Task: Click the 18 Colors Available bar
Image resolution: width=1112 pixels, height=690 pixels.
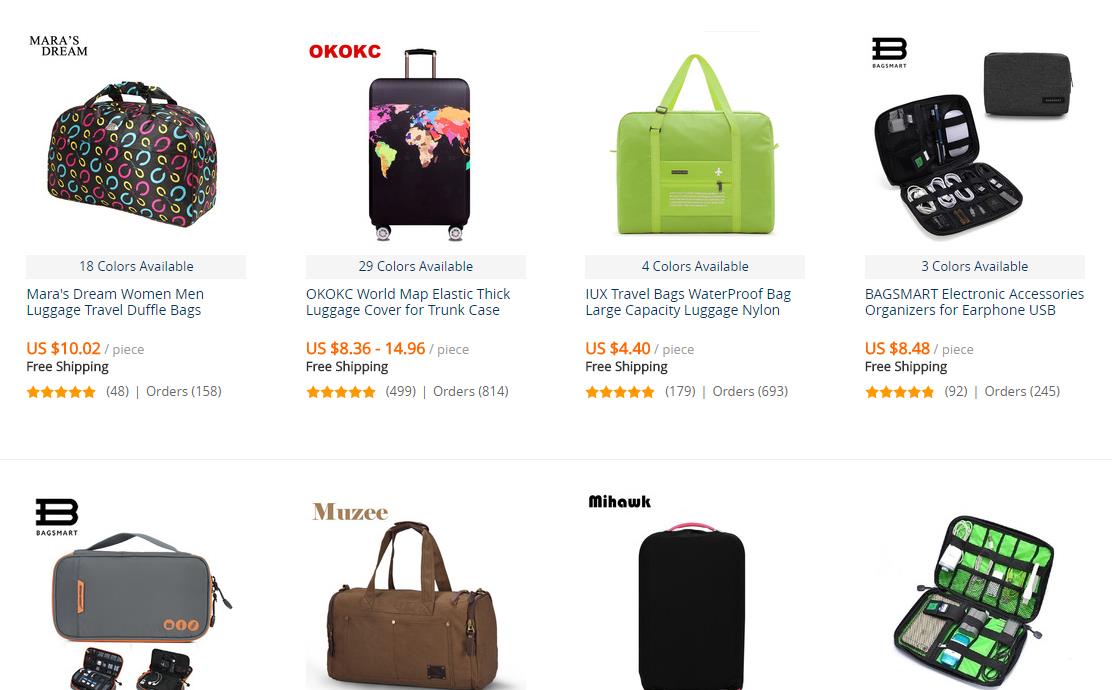Action: [x=136, y=267]
